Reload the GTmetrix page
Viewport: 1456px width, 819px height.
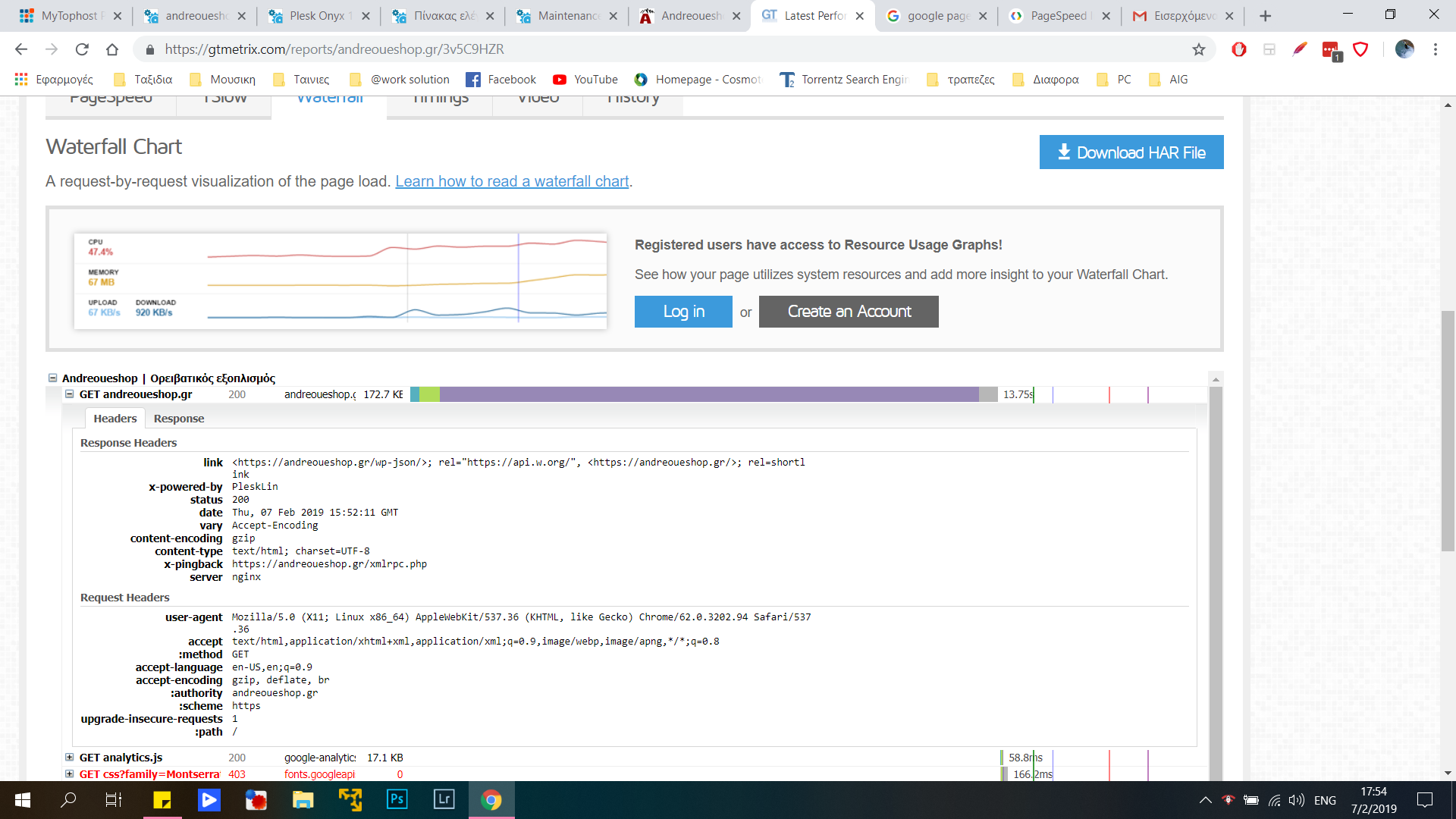tap(82, 49)
